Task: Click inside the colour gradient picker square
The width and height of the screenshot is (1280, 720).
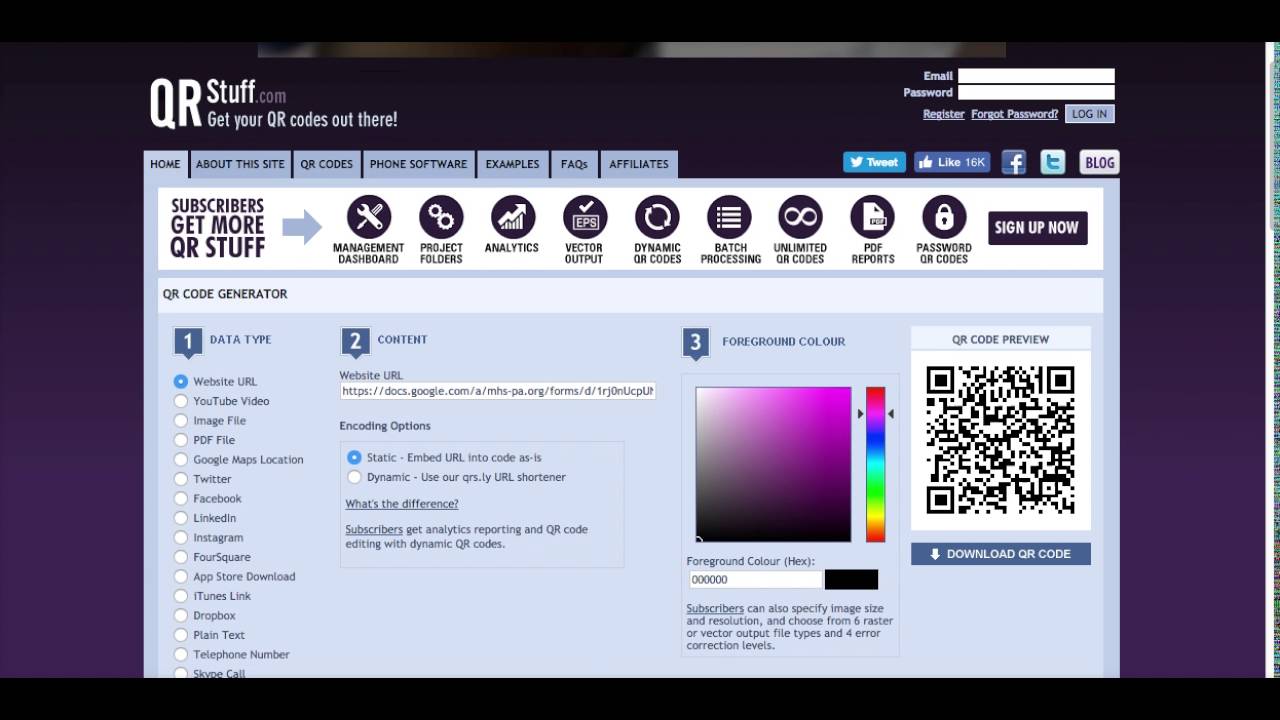Action: point(773,464)
